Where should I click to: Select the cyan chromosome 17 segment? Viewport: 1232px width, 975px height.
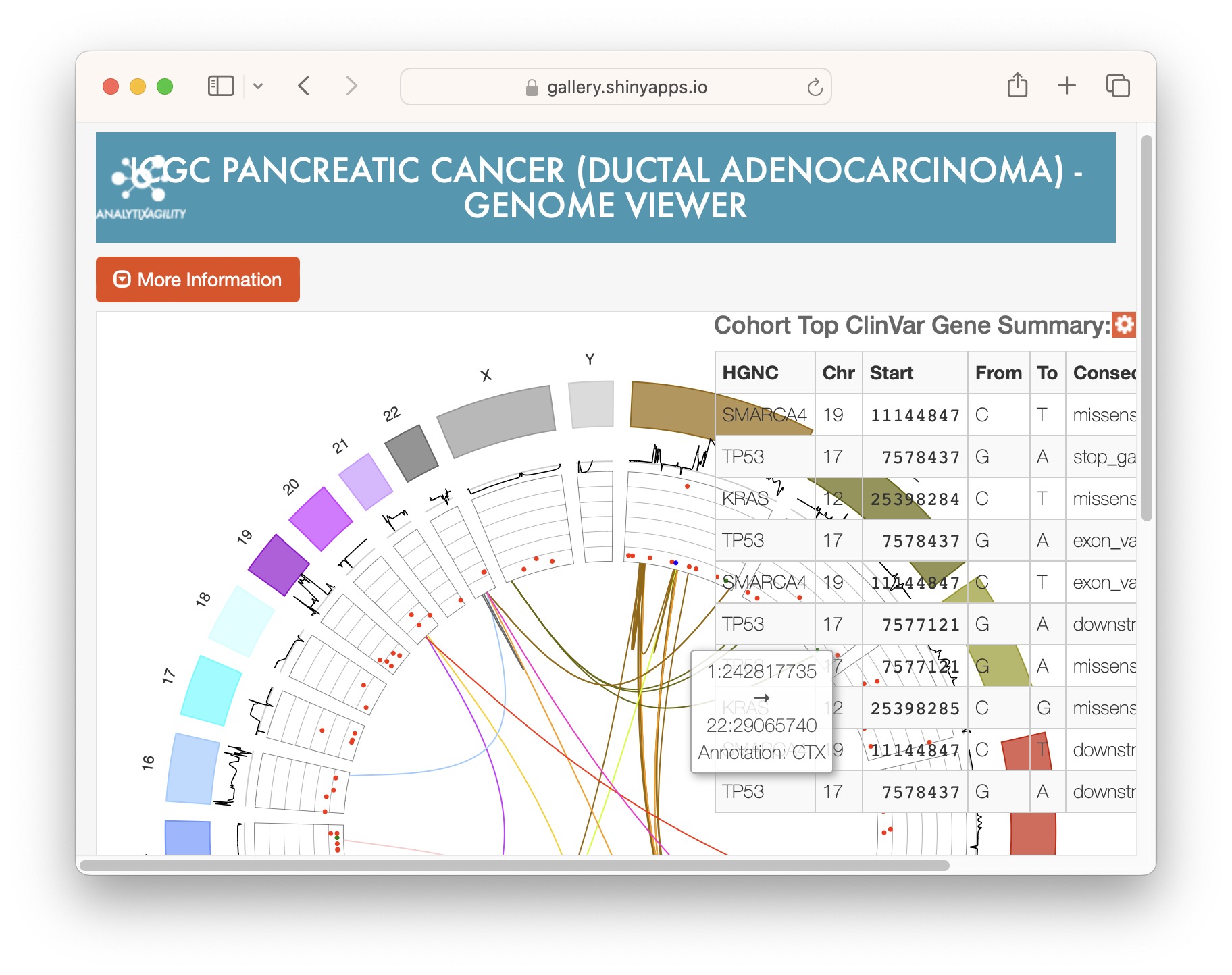[x=211, y=690]
